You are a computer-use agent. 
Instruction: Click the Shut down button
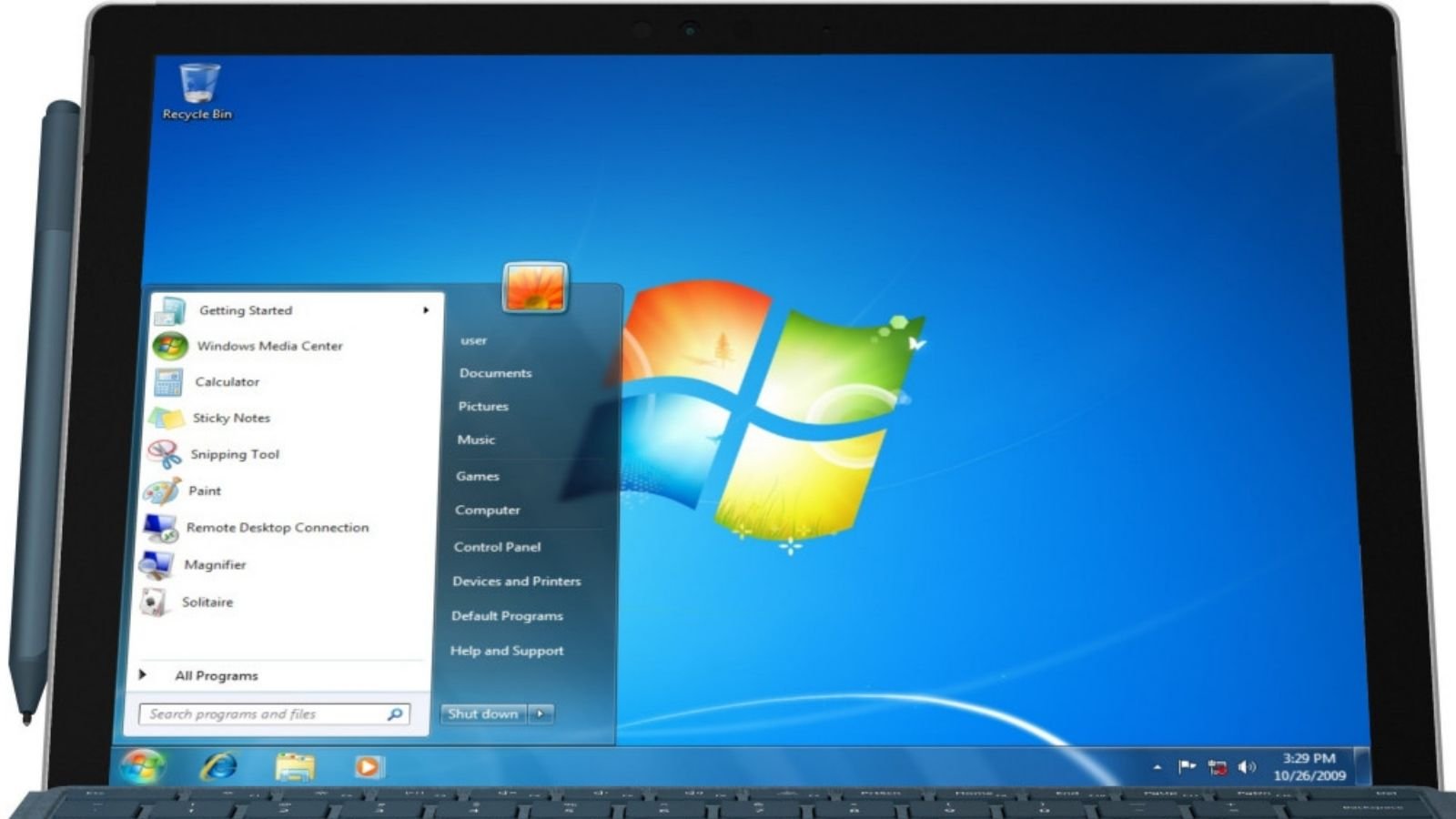[x=483, y=713]
